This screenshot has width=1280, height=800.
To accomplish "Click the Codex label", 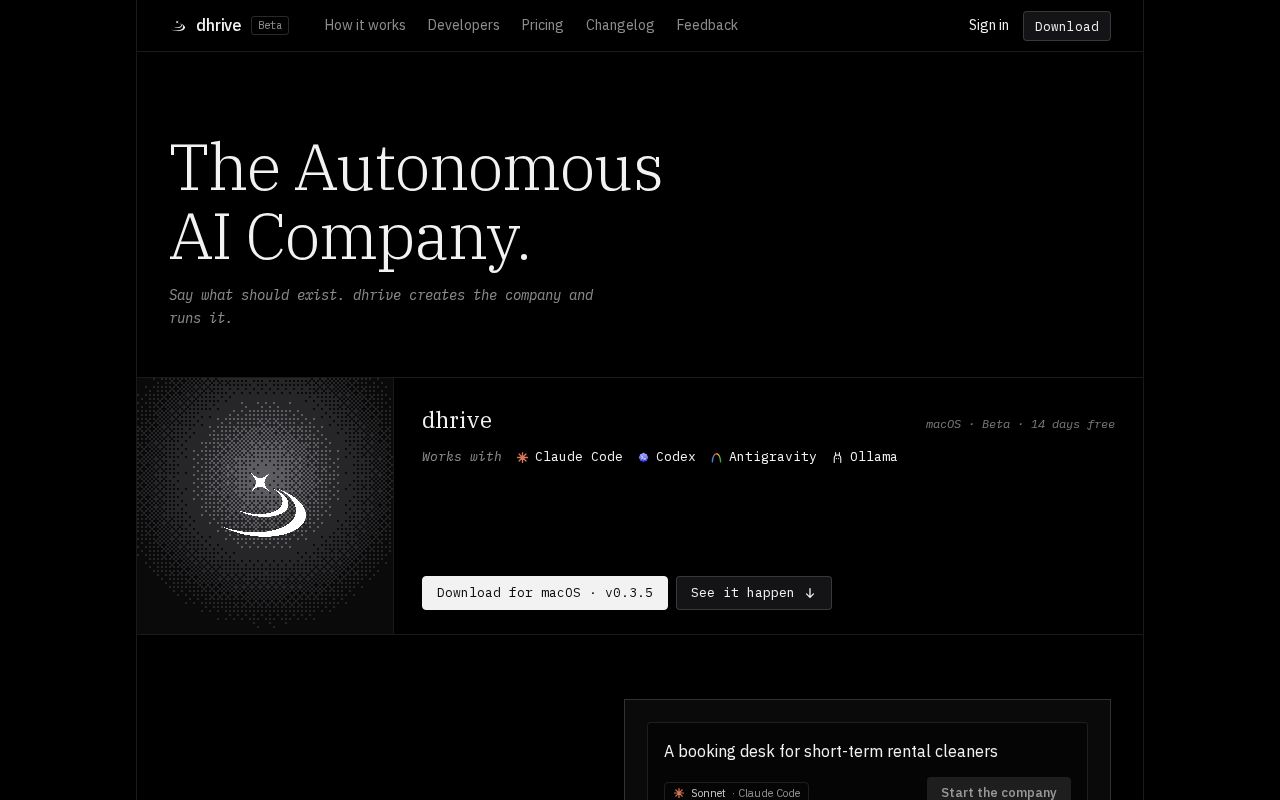I will pyautogui.click(x=676, y=457).
